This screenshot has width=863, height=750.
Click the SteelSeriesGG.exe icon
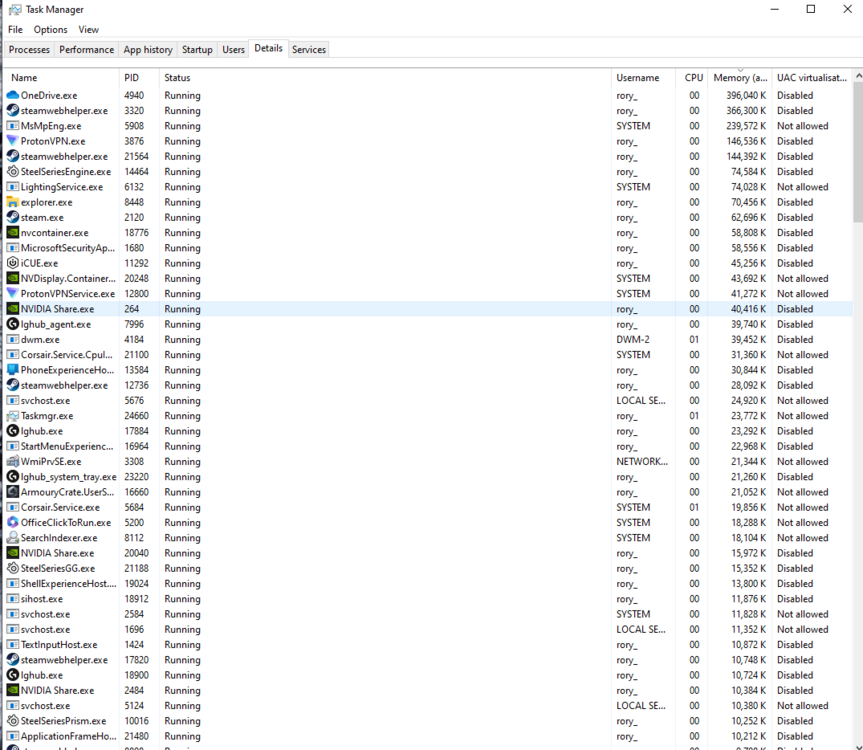[13, 568]
